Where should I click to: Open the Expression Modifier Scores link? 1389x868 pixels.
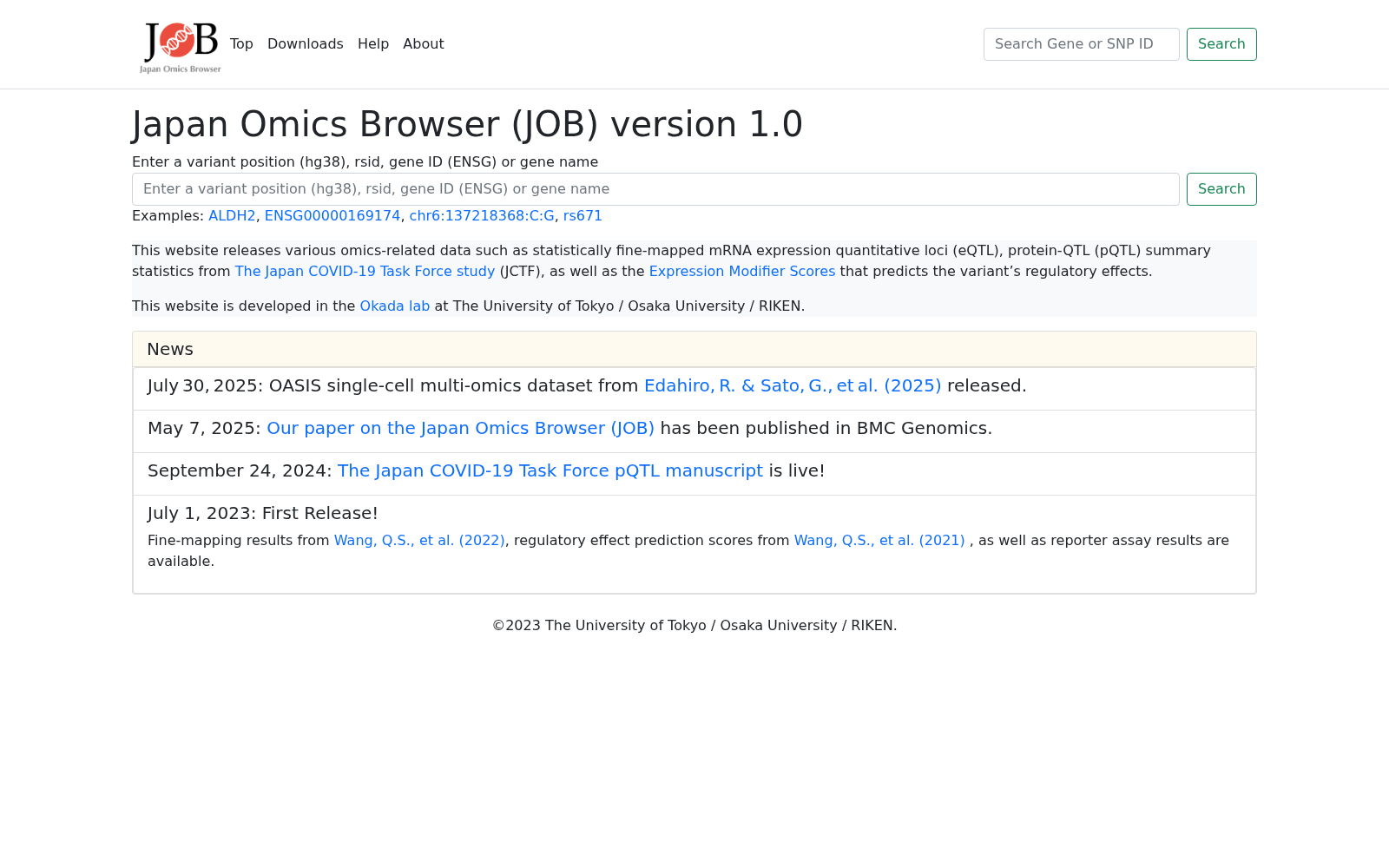click(742, 272)
